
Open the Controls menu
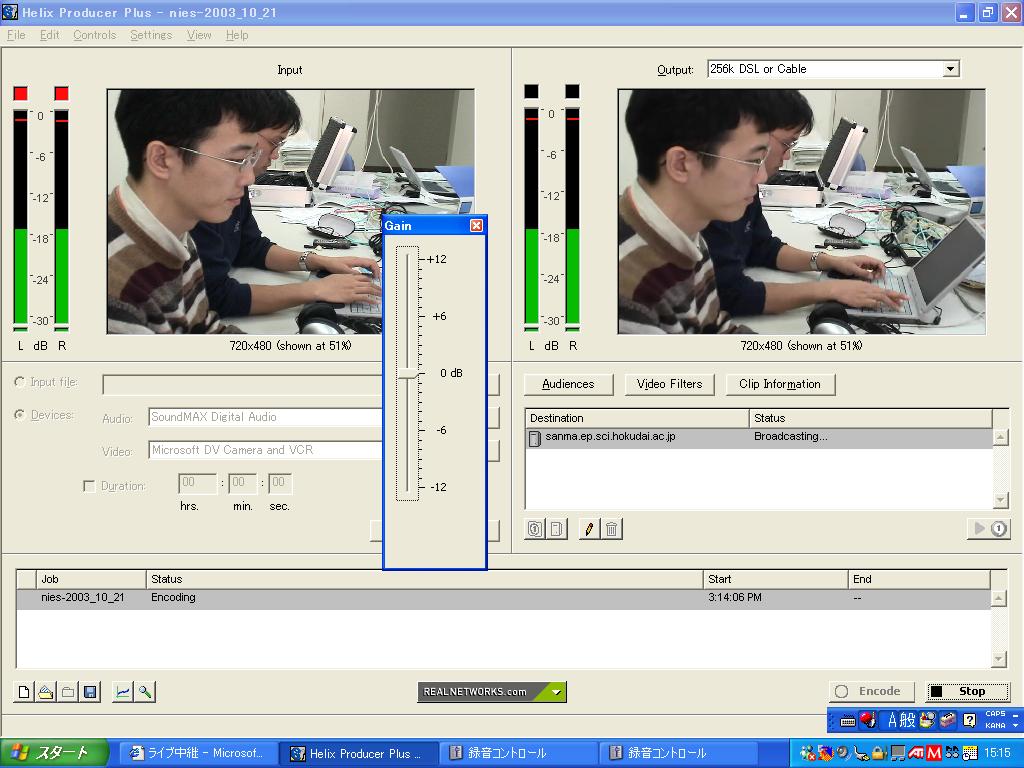tap(95, 35)
